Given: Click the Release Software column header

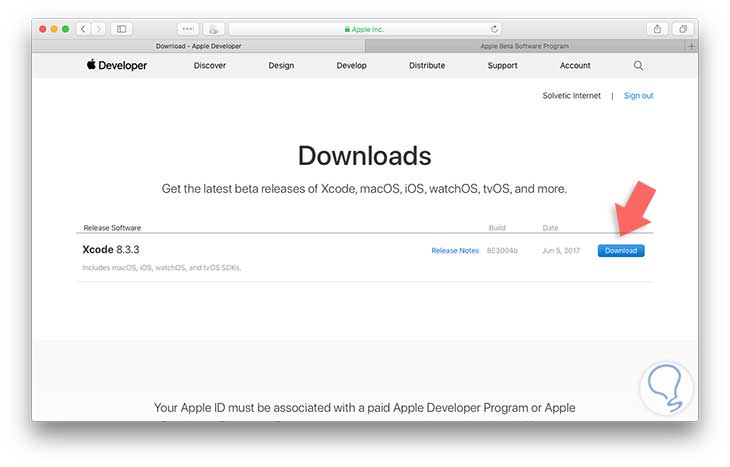Looking at the screenshot, I should click(112, 228).
